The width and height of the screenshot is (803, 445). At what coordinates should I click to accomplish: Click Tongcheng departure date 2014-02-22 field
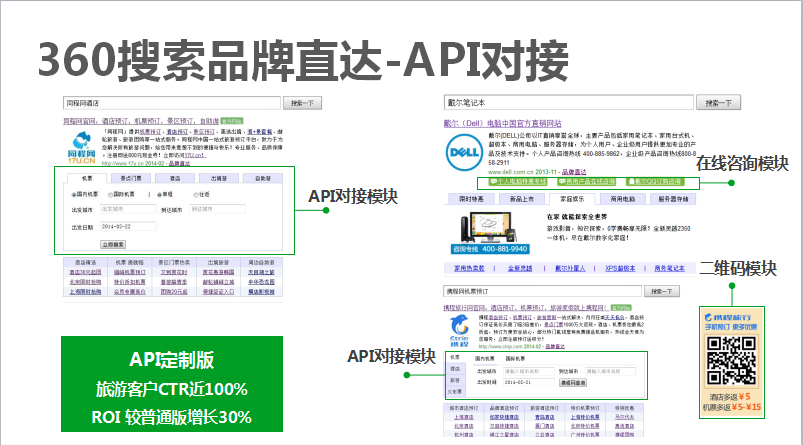[128, 226]
